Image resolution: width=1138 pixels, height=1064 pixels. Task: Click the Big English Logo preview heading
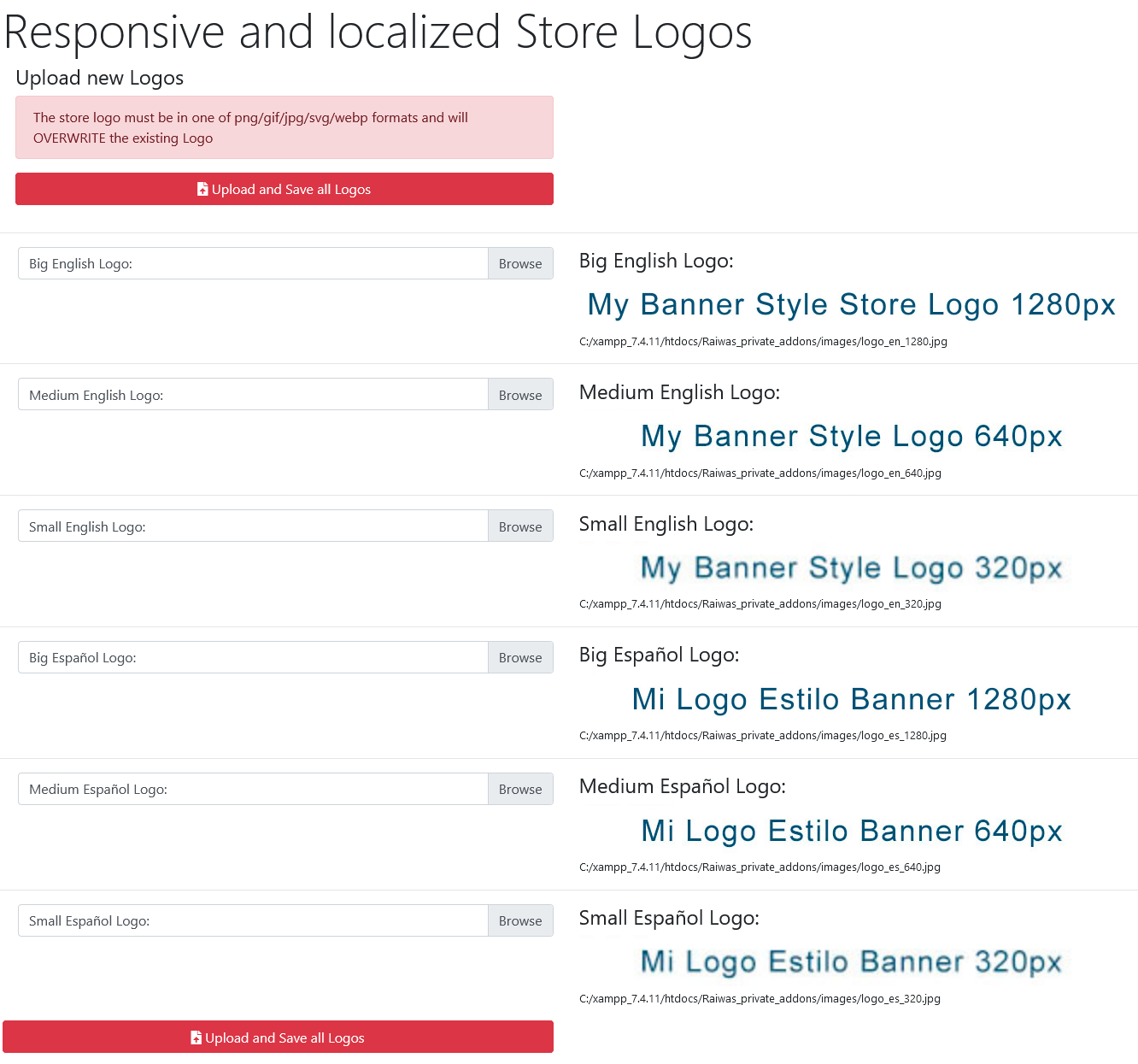(x=656, y=261)
